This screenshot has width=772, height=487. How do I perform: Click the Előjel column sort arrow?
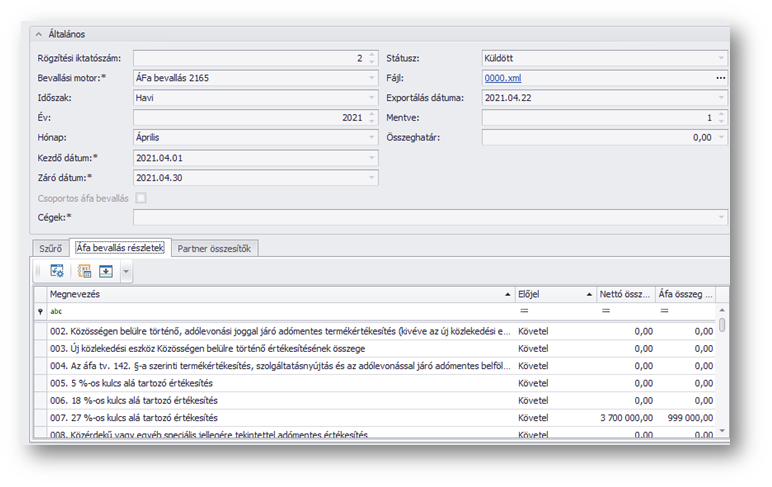click(588, 295)
